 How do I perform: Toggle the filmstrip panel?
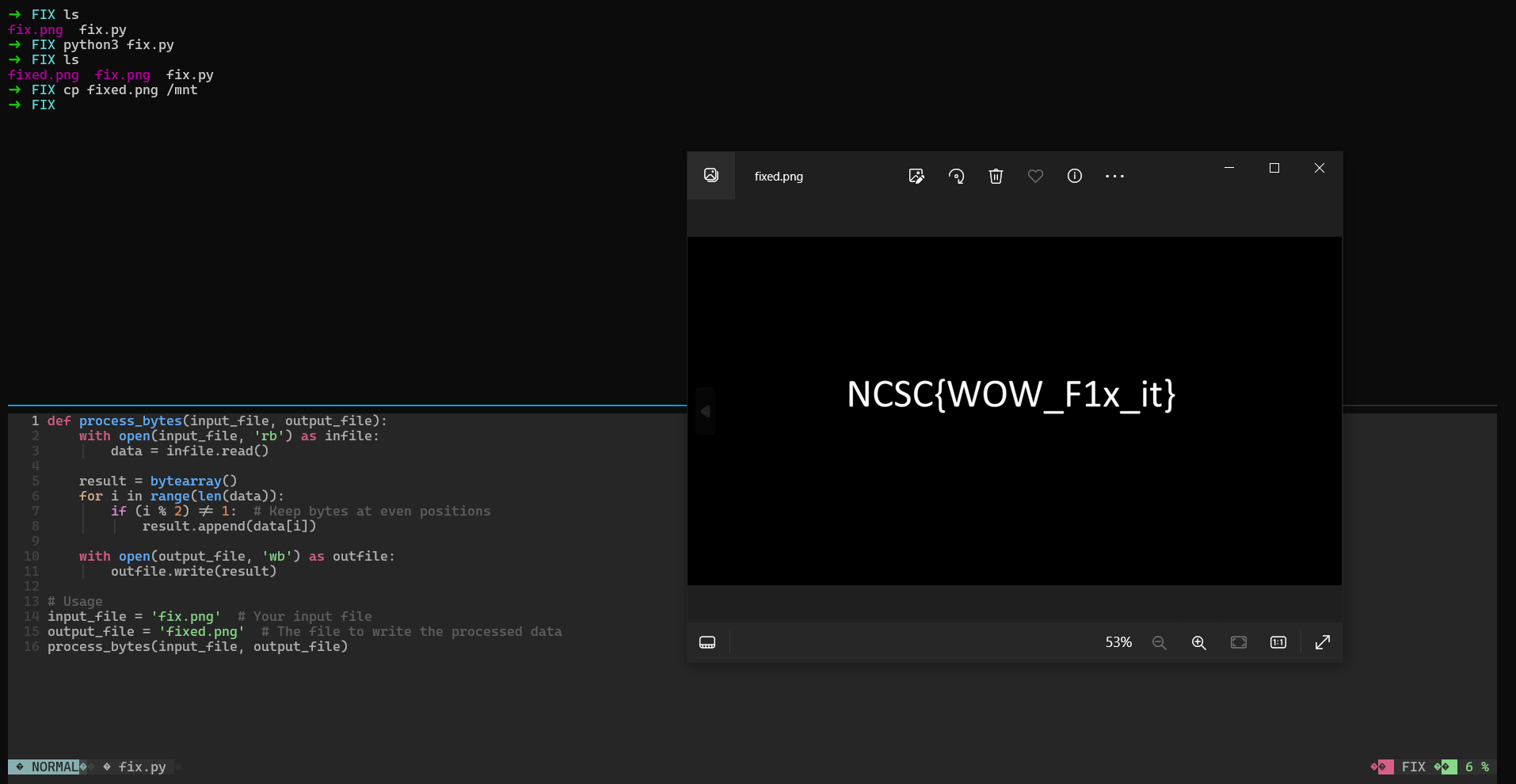point(707,642)
